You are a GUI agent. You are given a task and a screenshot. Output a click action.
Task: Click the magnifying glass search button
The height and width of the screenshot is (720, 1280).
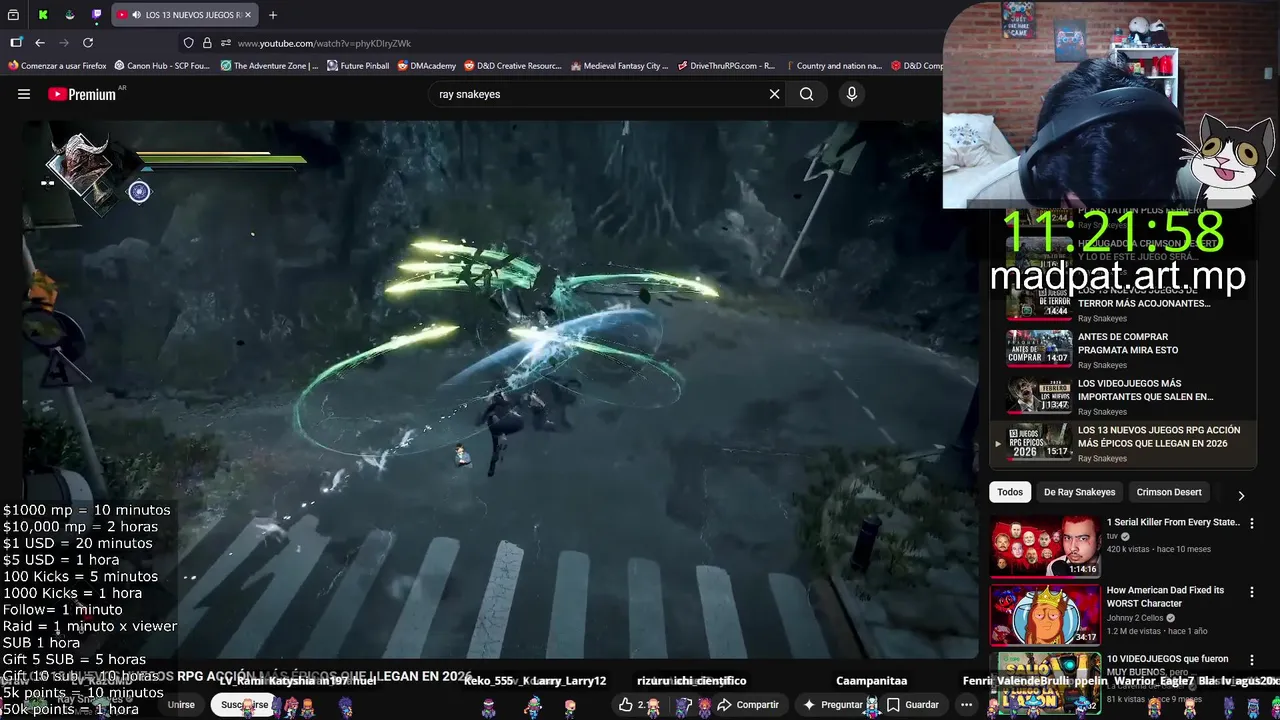coord(806,94)
